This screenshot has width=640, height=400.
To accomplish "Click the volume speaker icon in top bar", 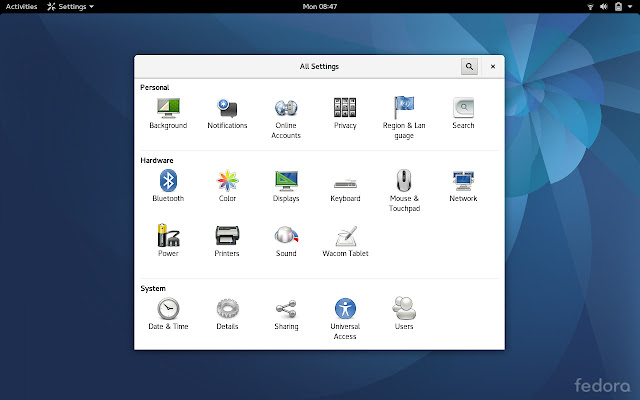I will click(x=604, y=7).
